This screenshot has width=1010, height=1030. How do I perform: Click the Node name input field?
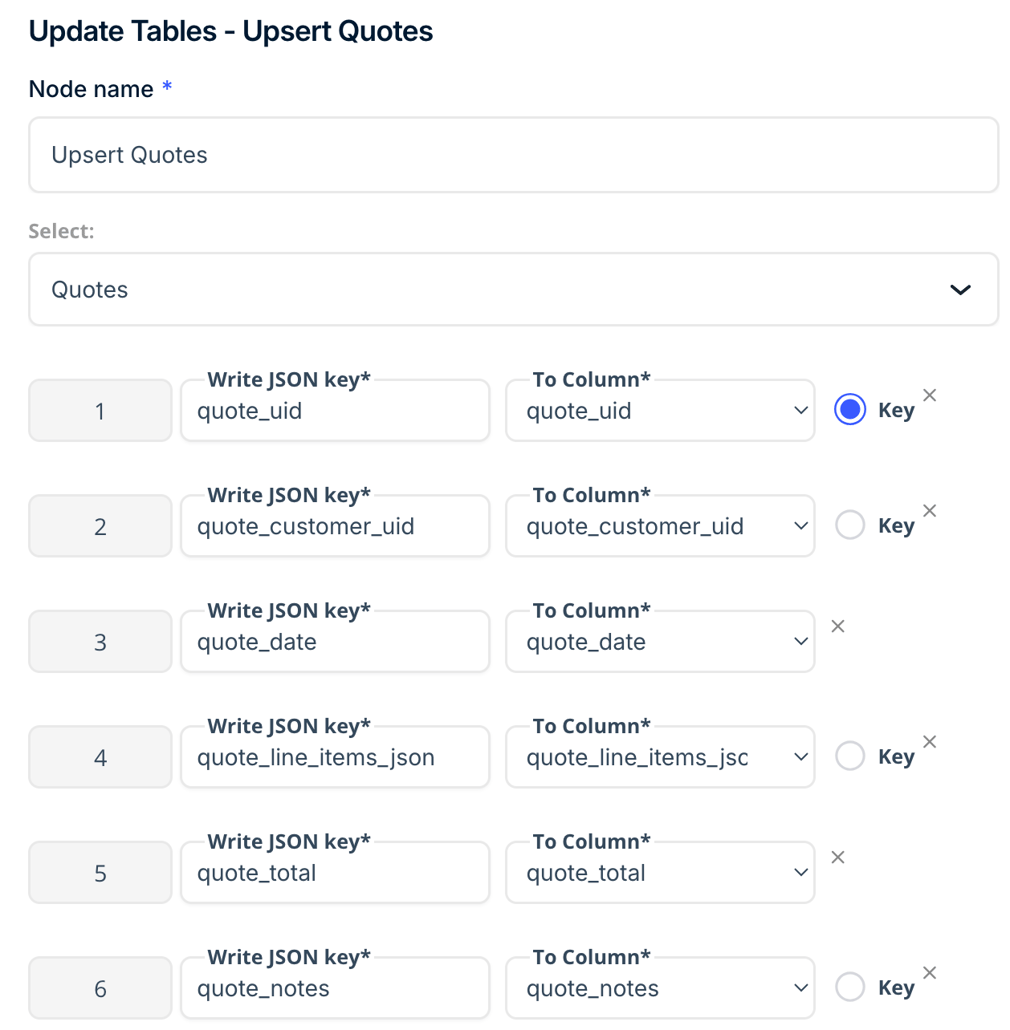[x=513, y=155]
